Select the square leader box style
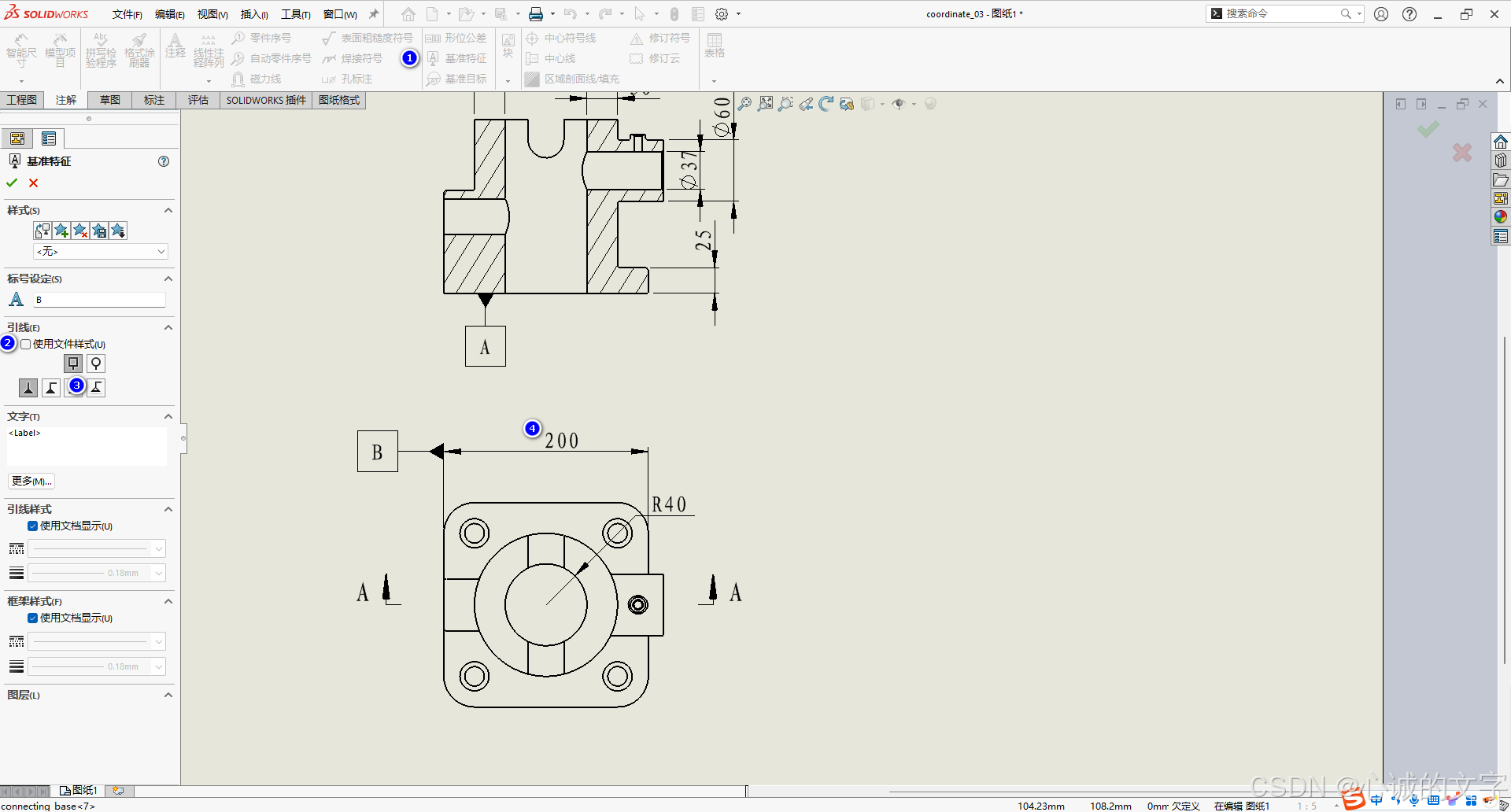 click(73, 364)
